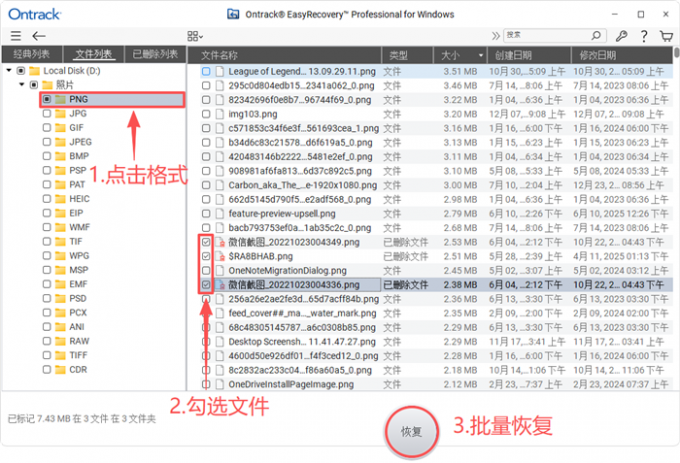Viewport: 680px width, 463px height.
Task: Select the PSP folder icon
Action: [60, 170]
